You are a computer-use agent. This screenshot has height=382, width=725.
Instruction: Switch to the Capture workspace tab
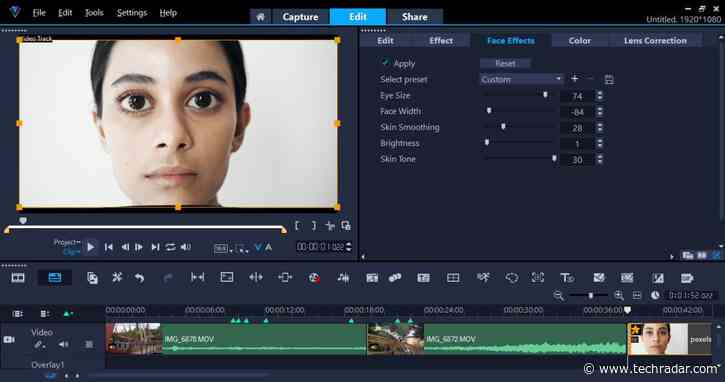tap(300, 17)
